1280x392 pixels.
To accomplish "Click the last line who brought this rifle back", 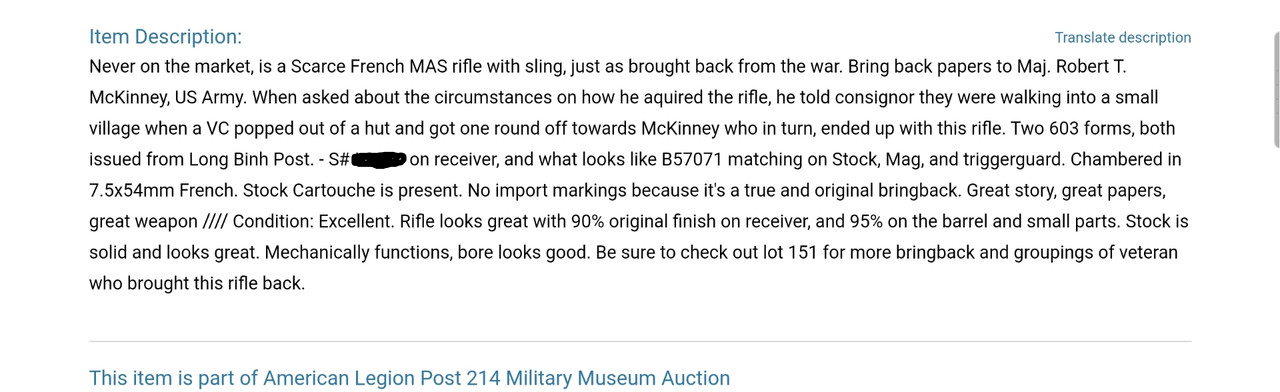I will 197,284.
